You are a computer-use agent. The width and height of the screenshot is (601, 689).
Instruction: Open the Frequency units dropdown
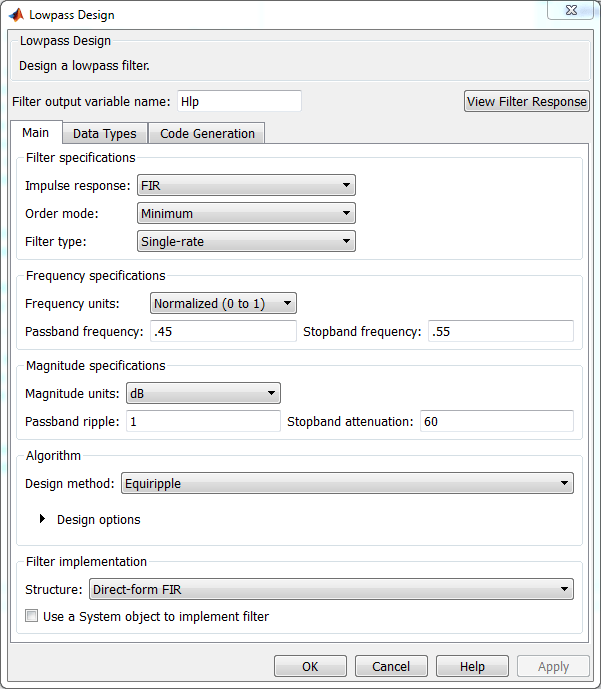coord(223,303)
